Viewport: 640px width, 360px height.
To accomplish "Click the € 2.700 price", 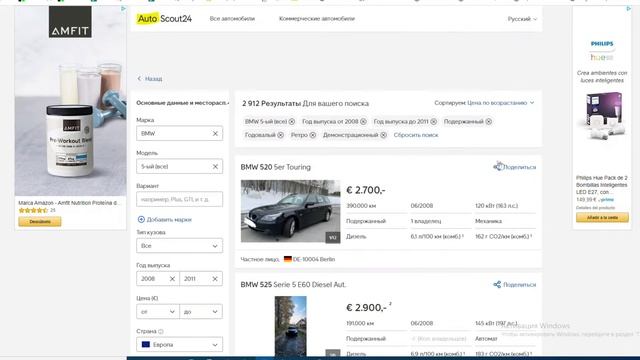I will click(366, 190).
